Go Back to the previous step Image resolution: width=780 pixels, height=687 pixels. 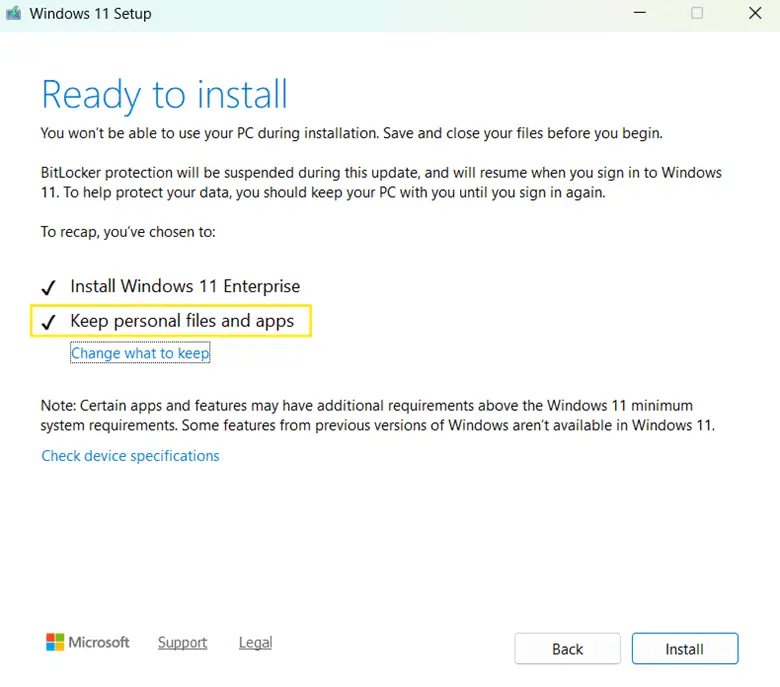click(x=567, y=648)
